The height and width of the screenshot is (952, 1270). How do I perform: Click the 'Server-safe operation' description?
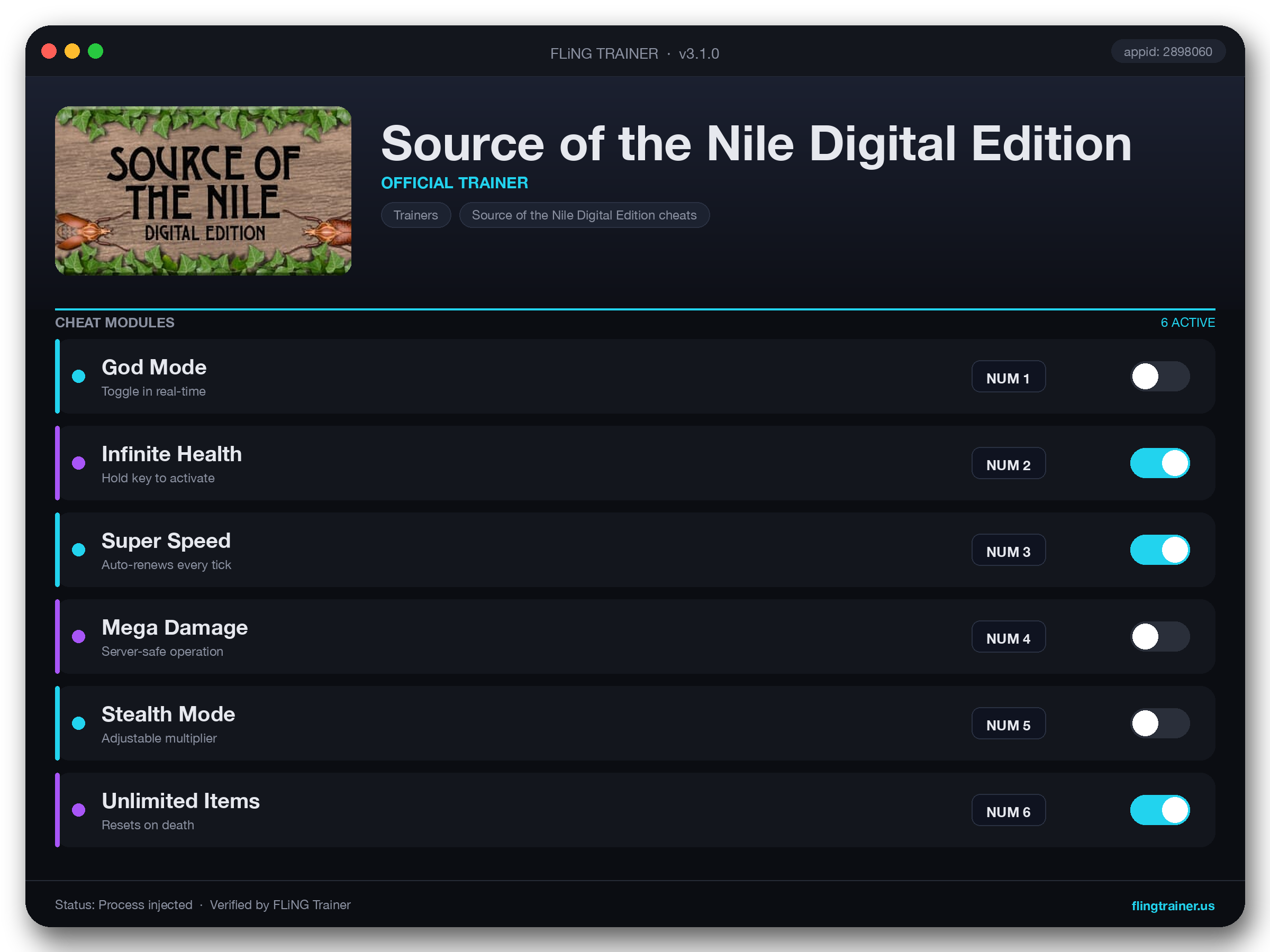pos(162,651)
